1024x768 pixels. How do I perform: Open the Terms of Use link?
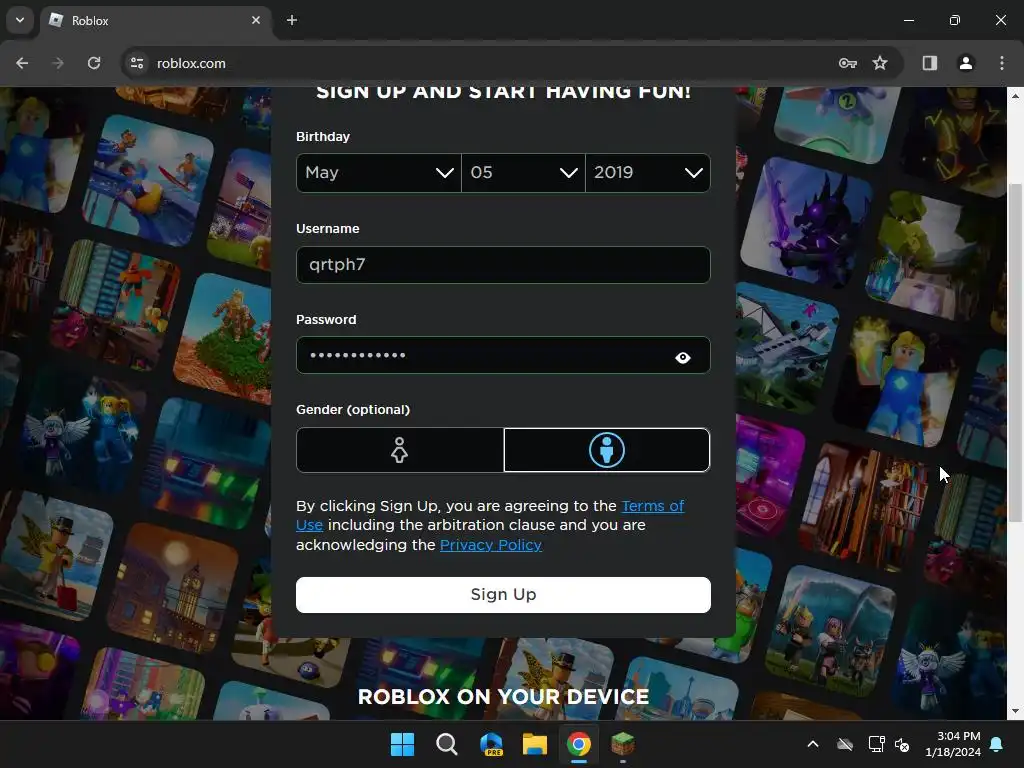pyautogui.click(x=652, y=506)
